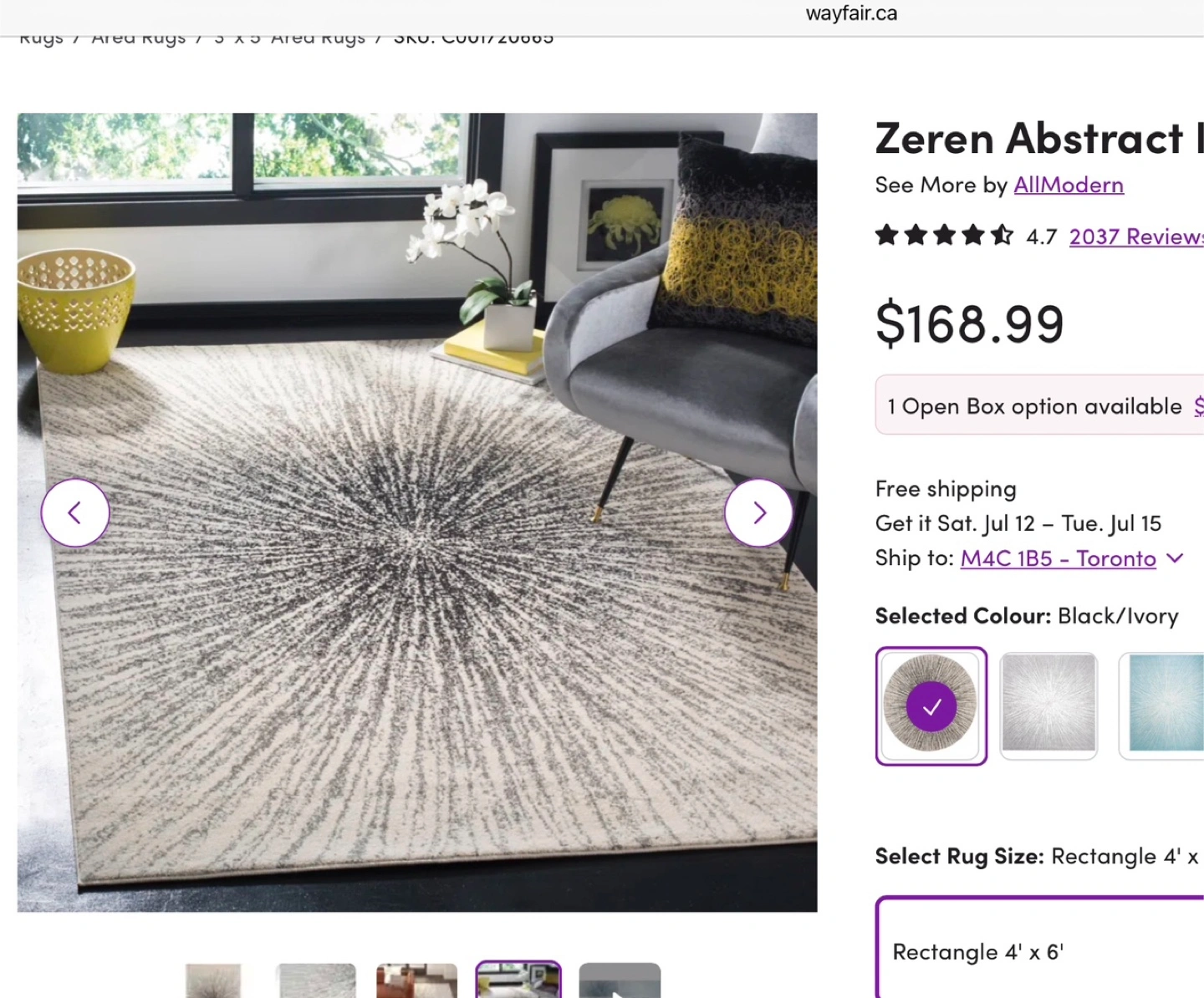Select Rectangle 4' x 6' rug size
This screenshot has height=998, width=1204.
[x=1040, y=948]
